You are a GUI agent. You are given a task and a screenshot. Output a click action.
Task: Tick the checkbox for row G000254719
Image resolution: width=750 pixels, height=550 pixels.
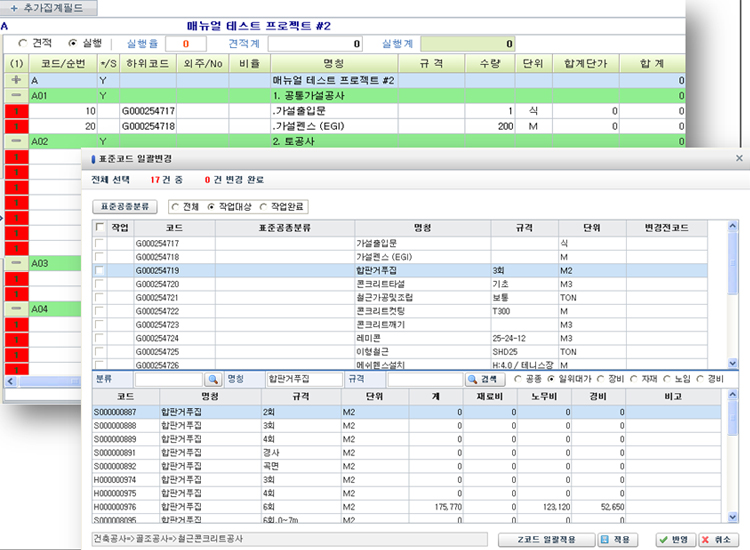click(98, 271)
